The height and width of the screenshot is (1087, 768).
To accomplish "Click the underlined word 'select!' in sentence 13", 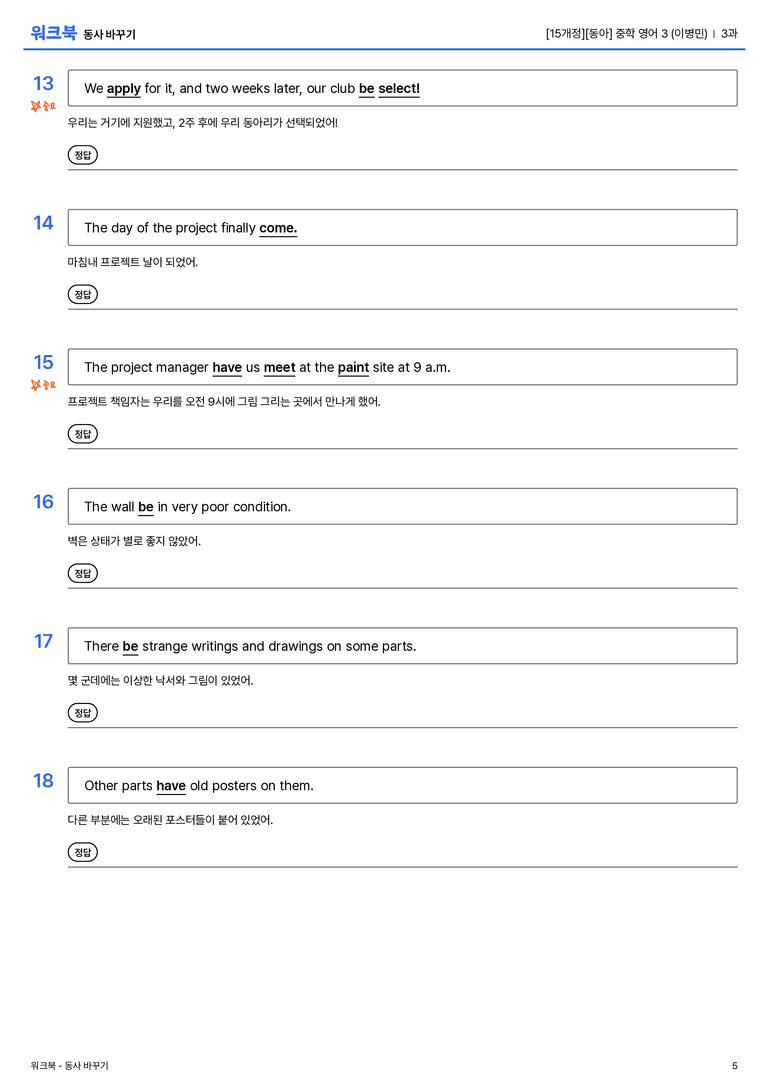I will [x=399, y=89].
